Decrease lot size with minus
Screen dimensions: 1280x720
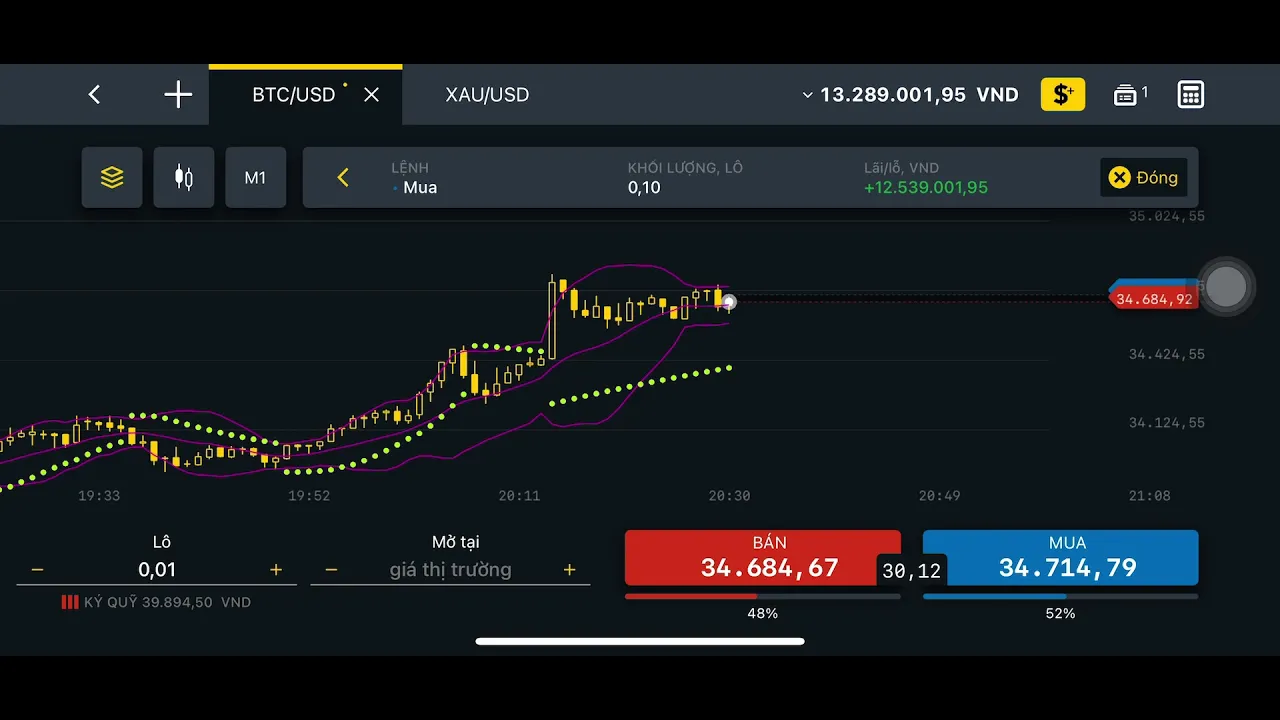click(x=37, y=570)
